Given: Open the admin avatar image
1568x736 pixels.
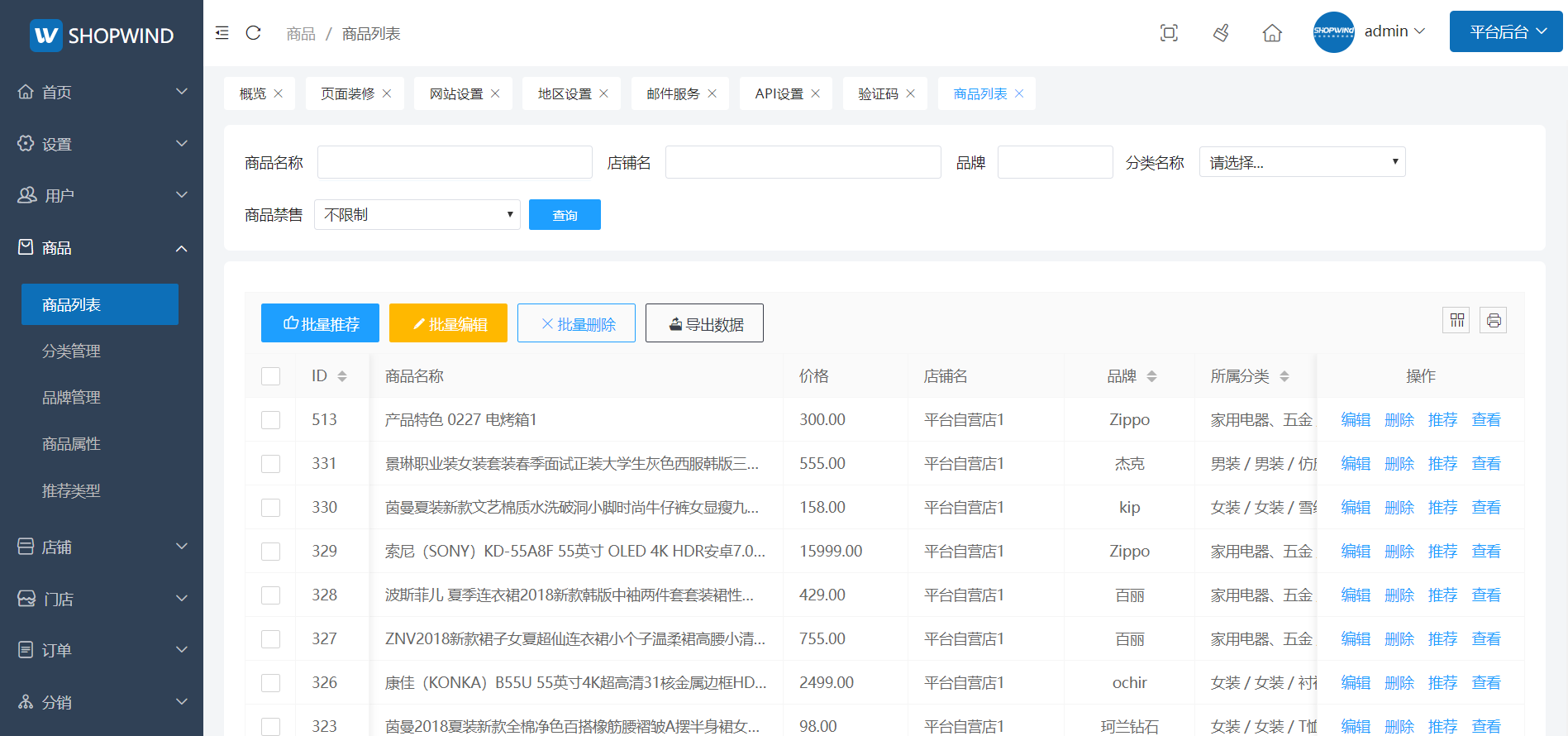Looking at the screenshot, I should [x=1333, y=32].
